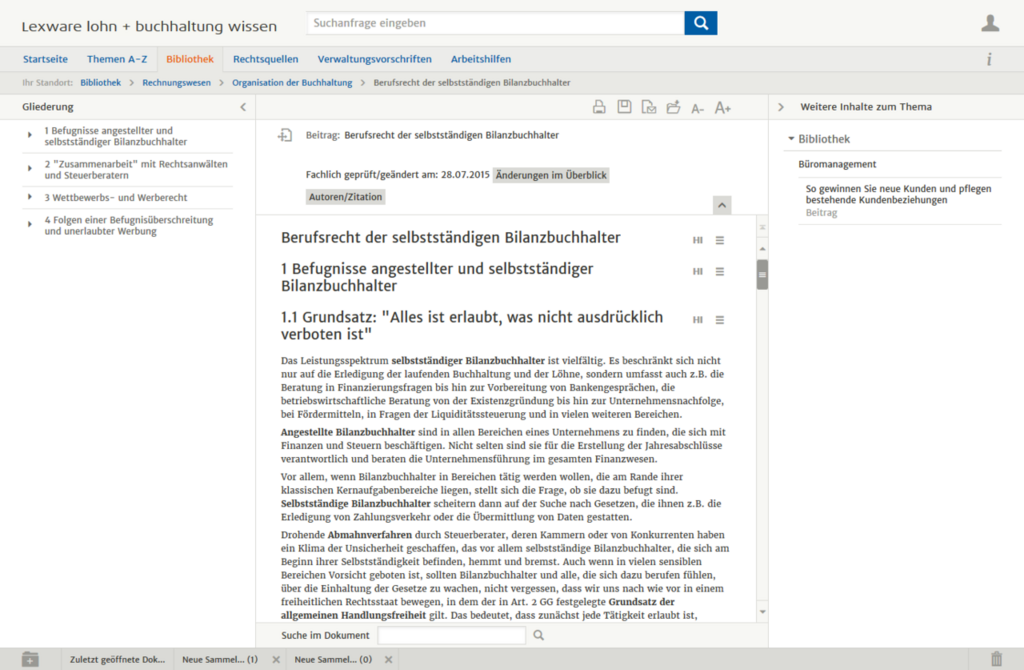This screenshot has width=1024, height=670.
Task: Open the Verwaltungsvorschriften tab
Action: (374, 59)
